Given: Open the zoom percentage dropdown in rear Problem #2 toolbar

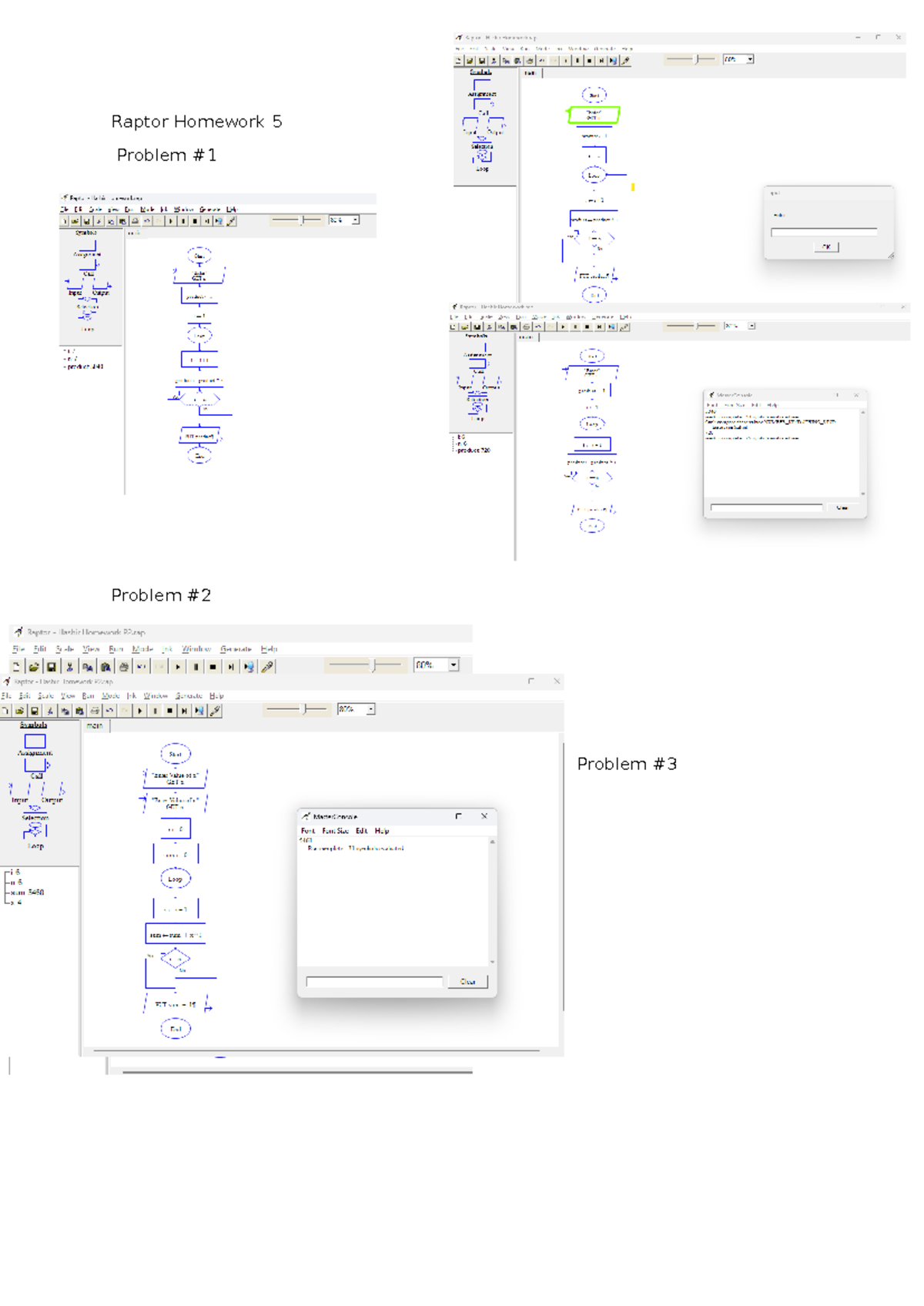Looking at the screenshot, I should (454, 665).
